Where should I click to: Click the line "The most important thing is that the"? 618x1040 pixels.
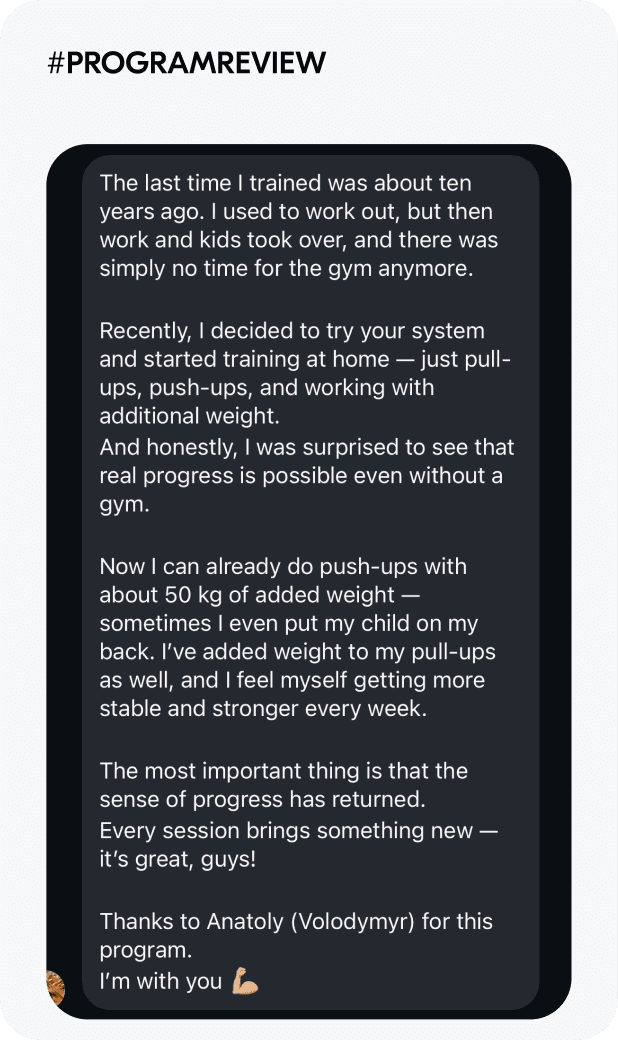283,771
